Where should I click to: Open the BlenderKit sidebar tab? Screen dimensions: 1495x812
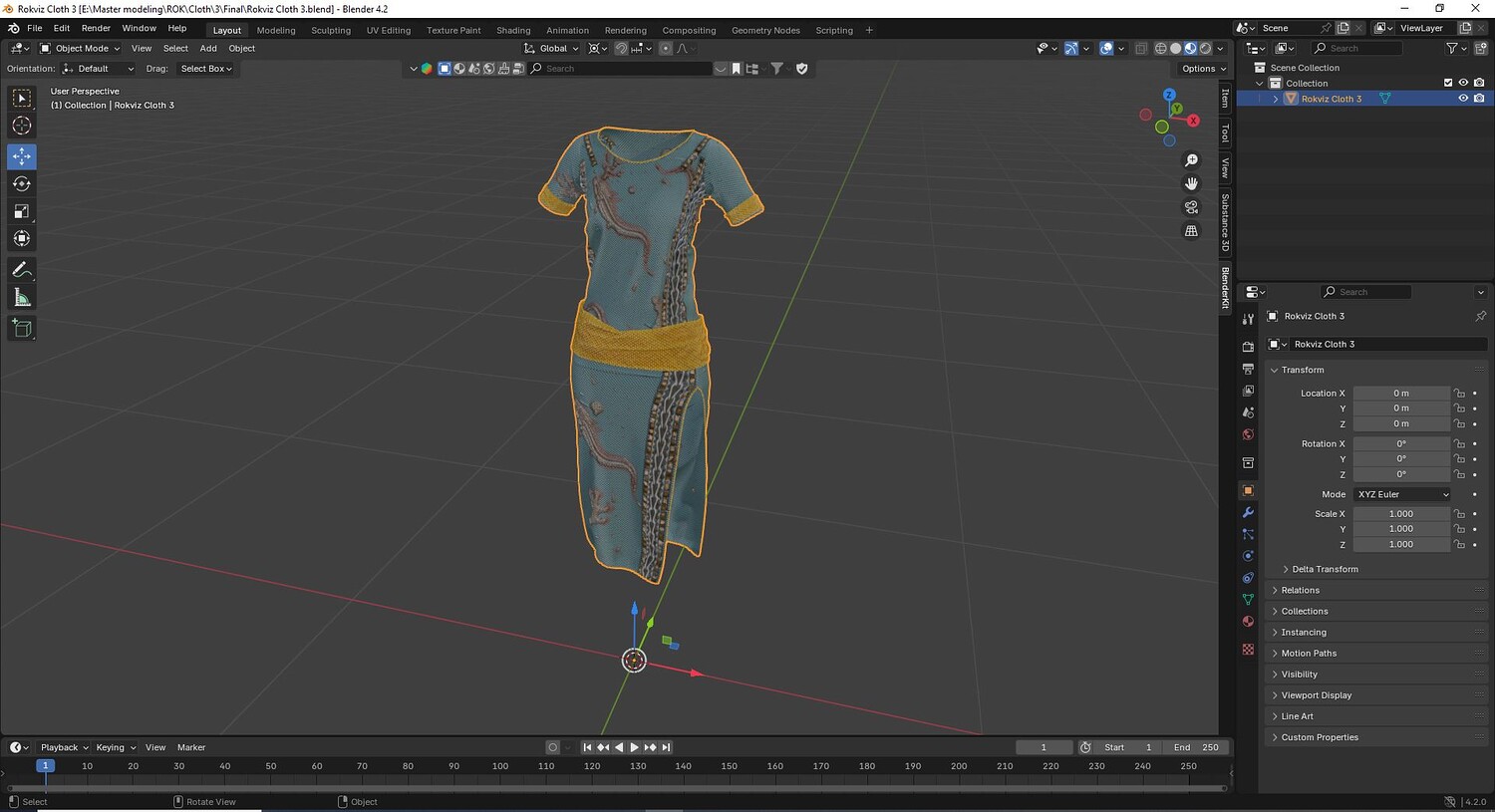[1225, 287]
